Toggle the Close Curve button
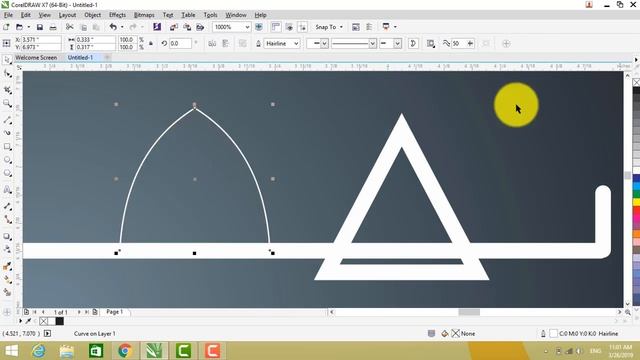This screenshot has height=360, width=640. 413,43
